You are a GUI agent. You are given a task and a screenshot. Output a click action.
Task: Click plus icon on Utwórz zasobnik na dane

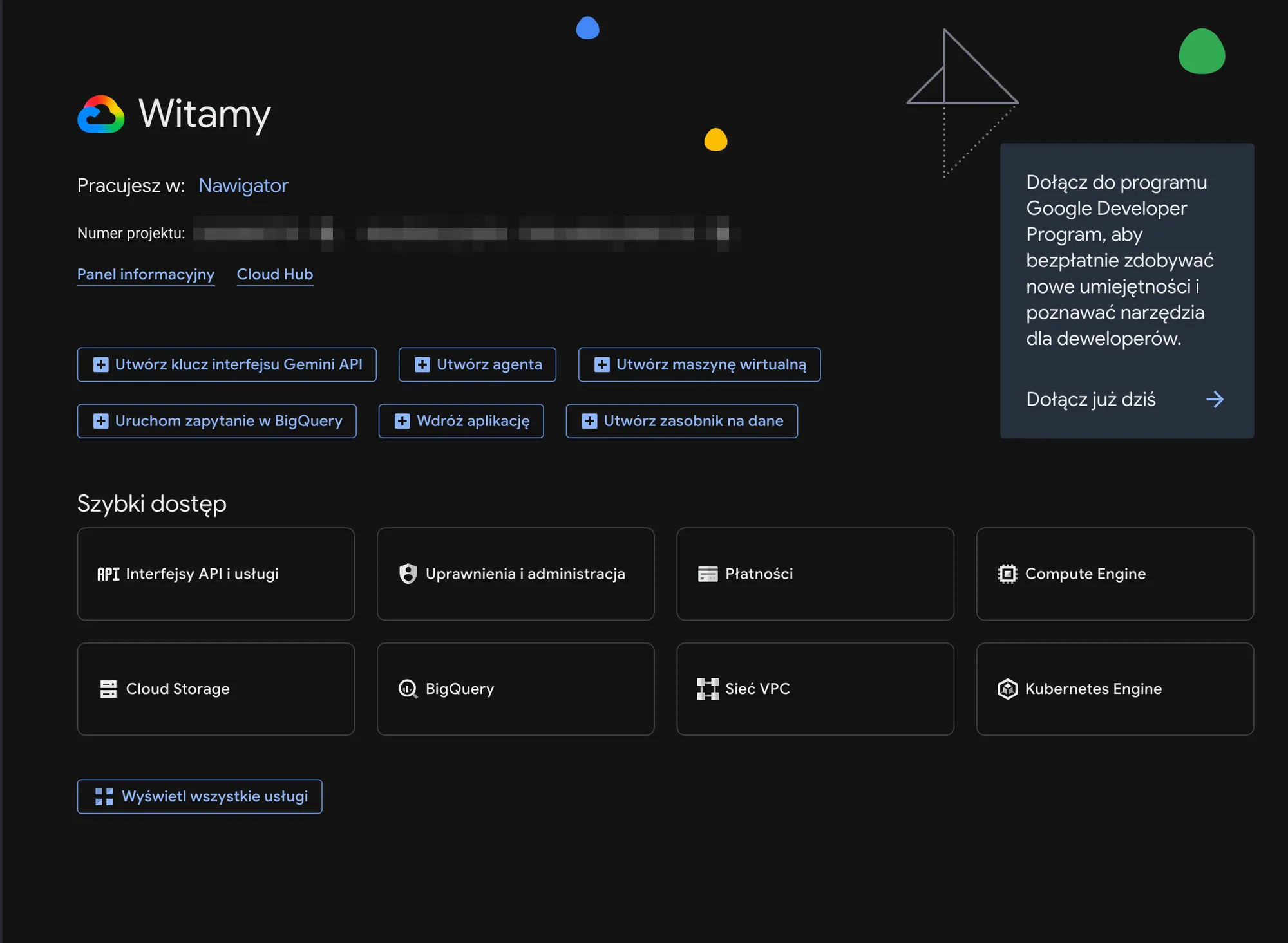coord(590,422)
